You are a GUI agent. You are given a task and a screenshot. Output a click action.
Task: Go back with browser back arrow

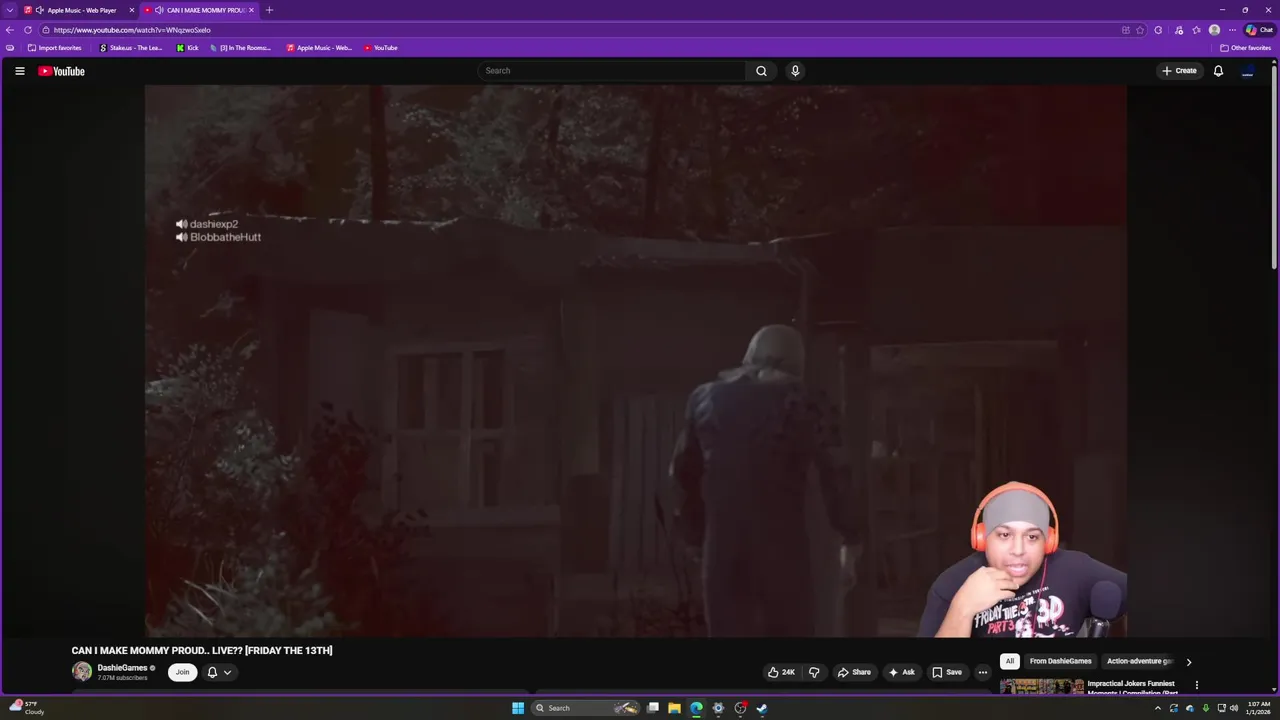[10, 30]
